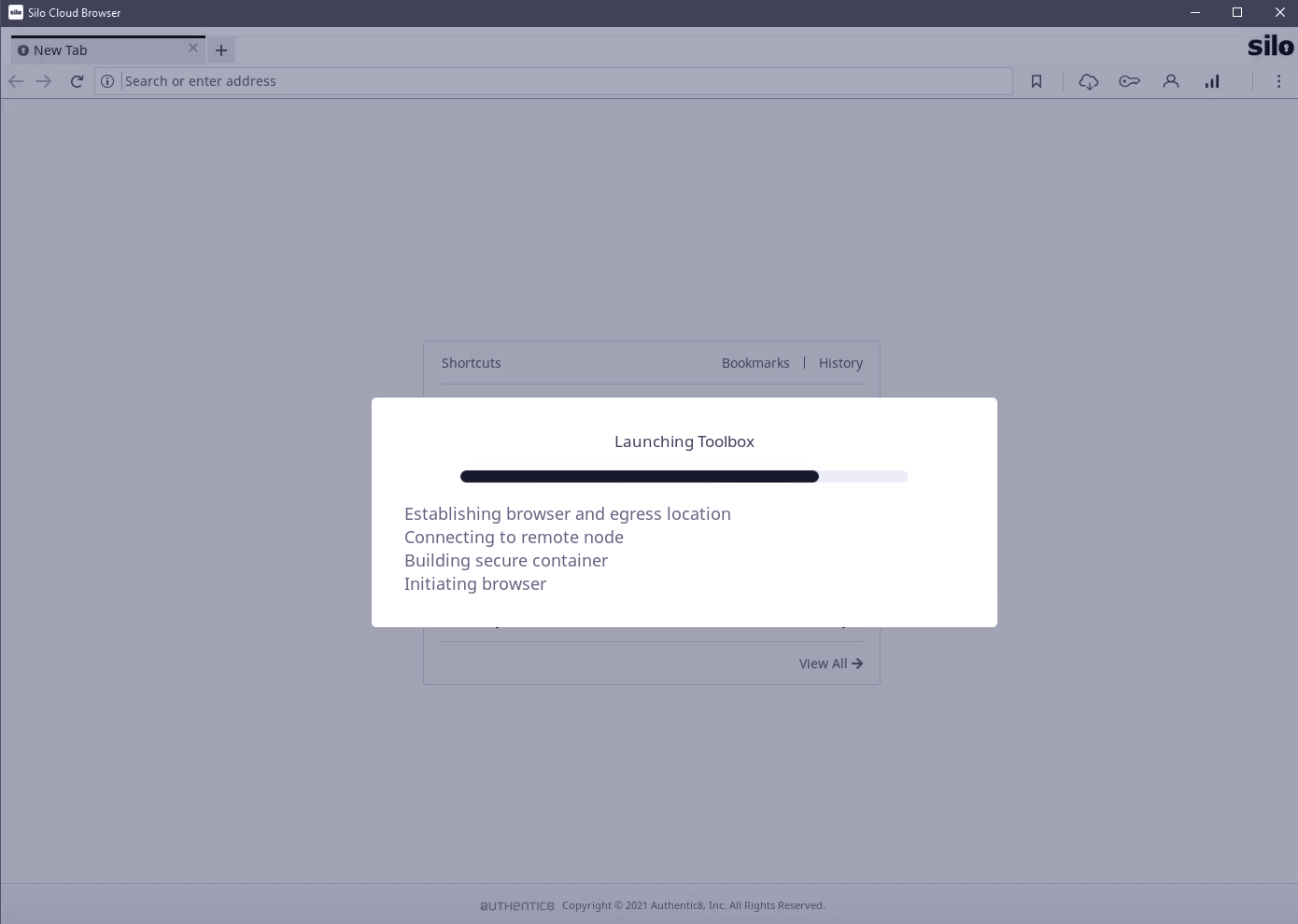The image size is (1298, 924).
Task: Click the Authentic8 logo in footer
Action: click(517, 905)
